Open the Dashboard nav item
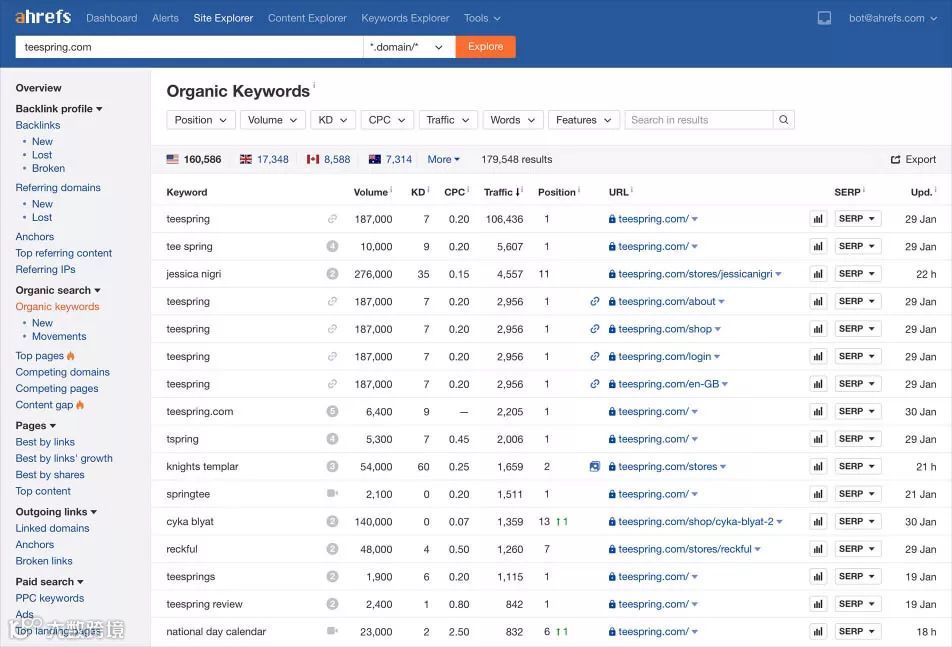This screenshot has width=952, height=647. point(112,18)
